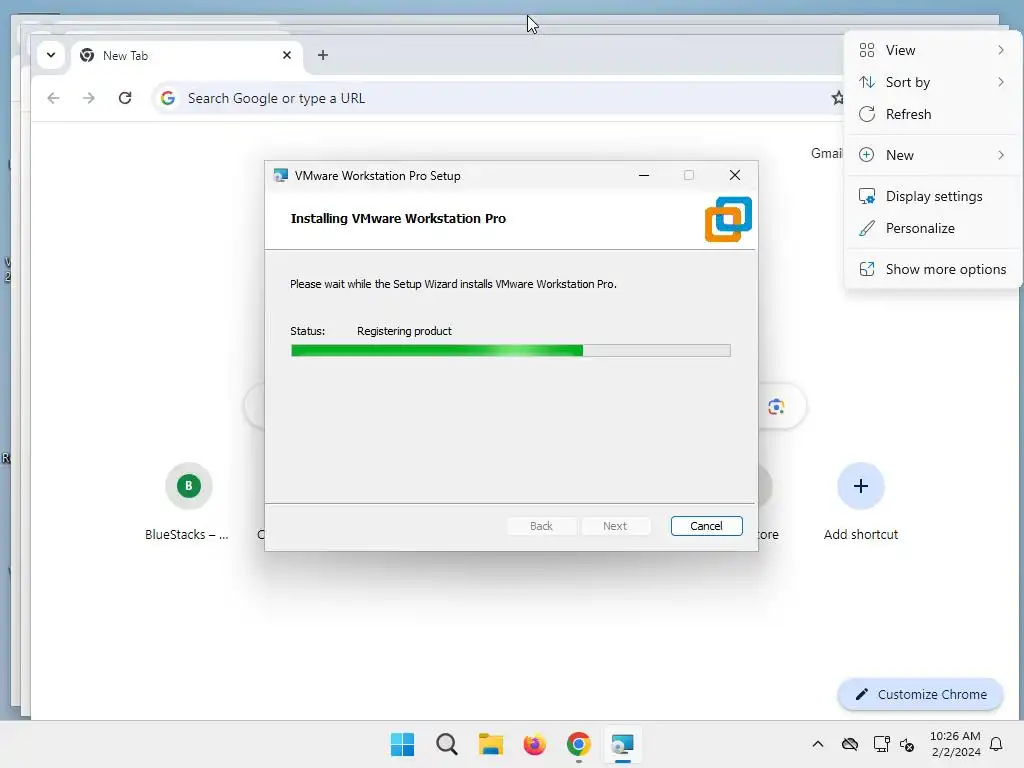The height and width of the screenshot is (768, 1024).
Task: Switch to Chrome in the taskbar
Action: 579,744
